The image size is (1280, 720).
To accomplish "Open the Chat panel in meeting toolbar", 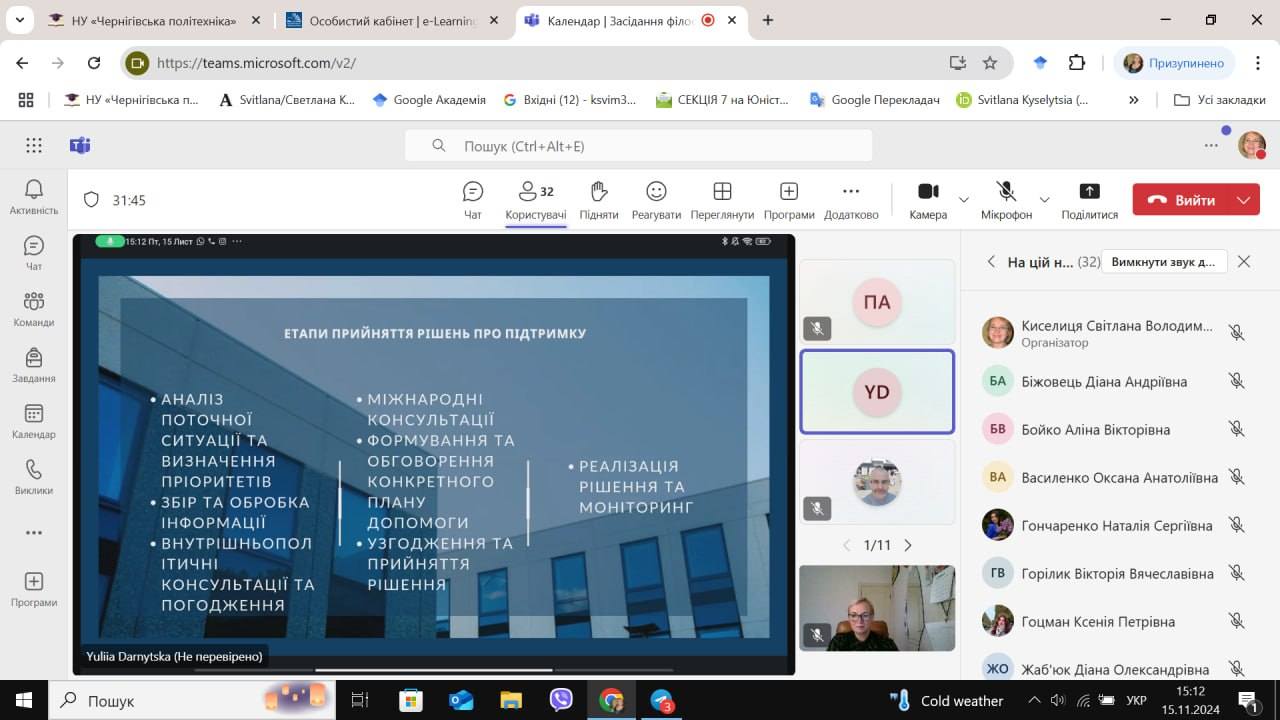I will click(473, 199).
